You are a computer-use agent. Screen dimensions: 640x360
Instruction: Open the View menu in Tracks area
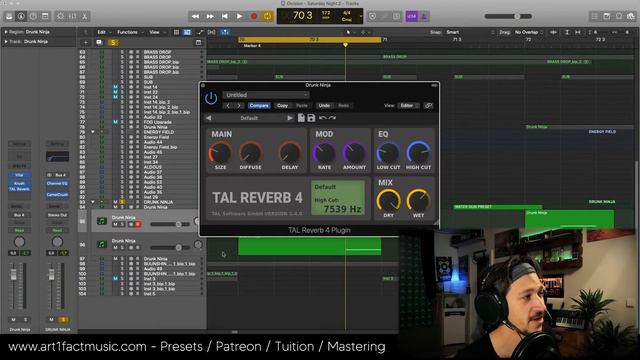[156, 32]
